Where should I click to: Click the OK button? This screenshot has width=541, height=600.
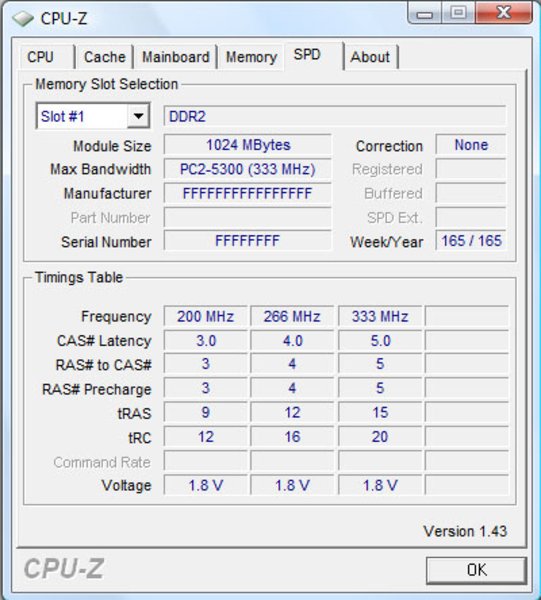tap(477, 570)
